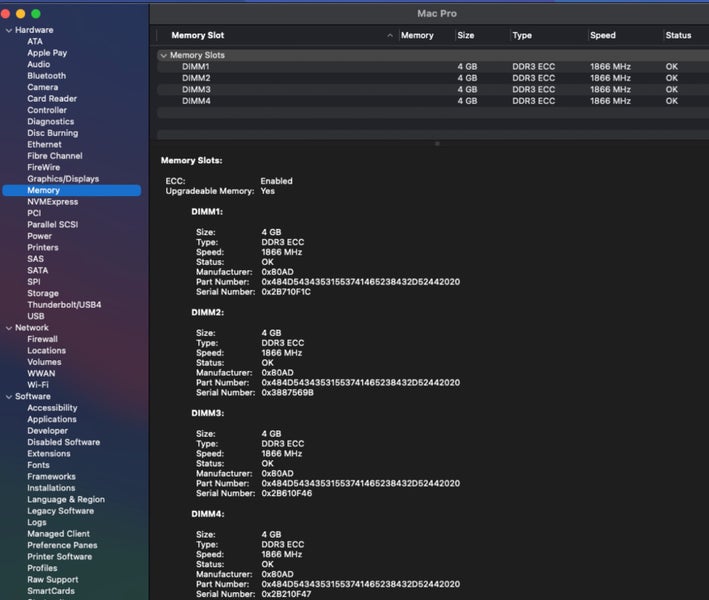Sort by Memory Slot column arrow
709x600 pixels.
[390, 35]
